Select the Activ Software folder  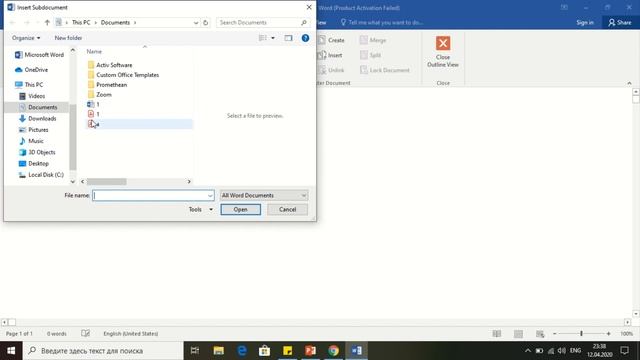pos(110,65)
